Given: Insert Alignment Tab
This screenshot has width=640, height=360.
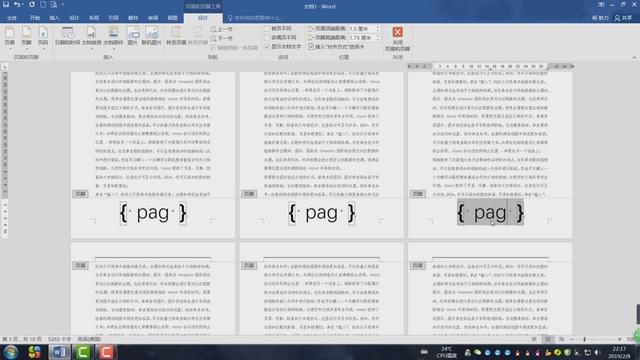Looking at the screenshot, I should (x=336, y=47).
